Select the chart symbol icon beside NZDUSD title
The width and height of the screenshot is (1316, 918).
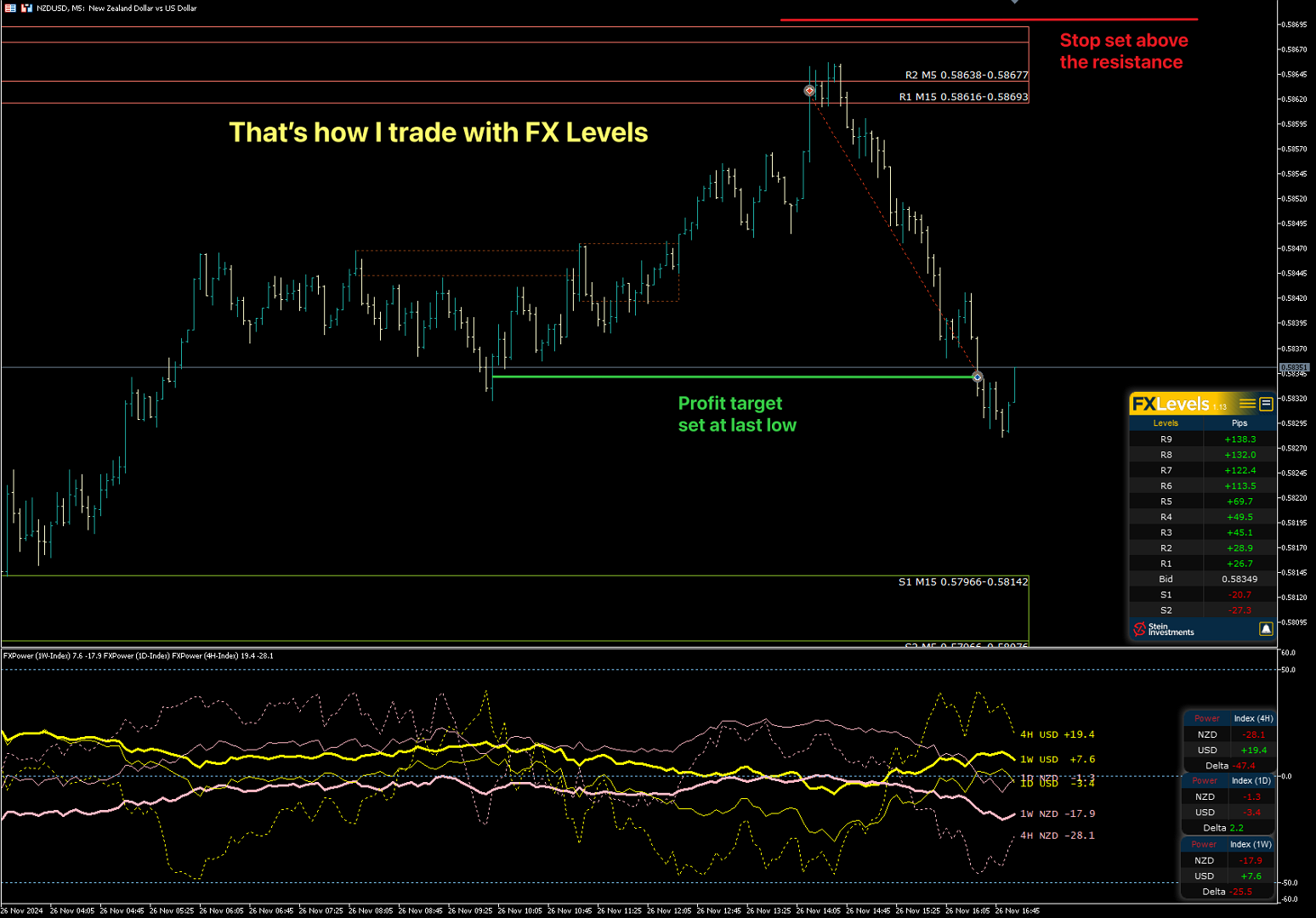click(26, 8)
